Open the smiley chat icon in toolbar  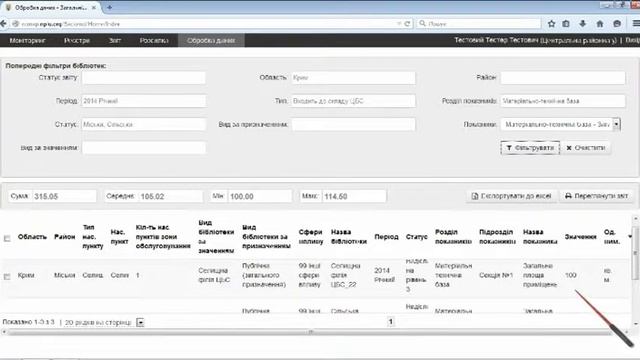[x=617, y=24]
